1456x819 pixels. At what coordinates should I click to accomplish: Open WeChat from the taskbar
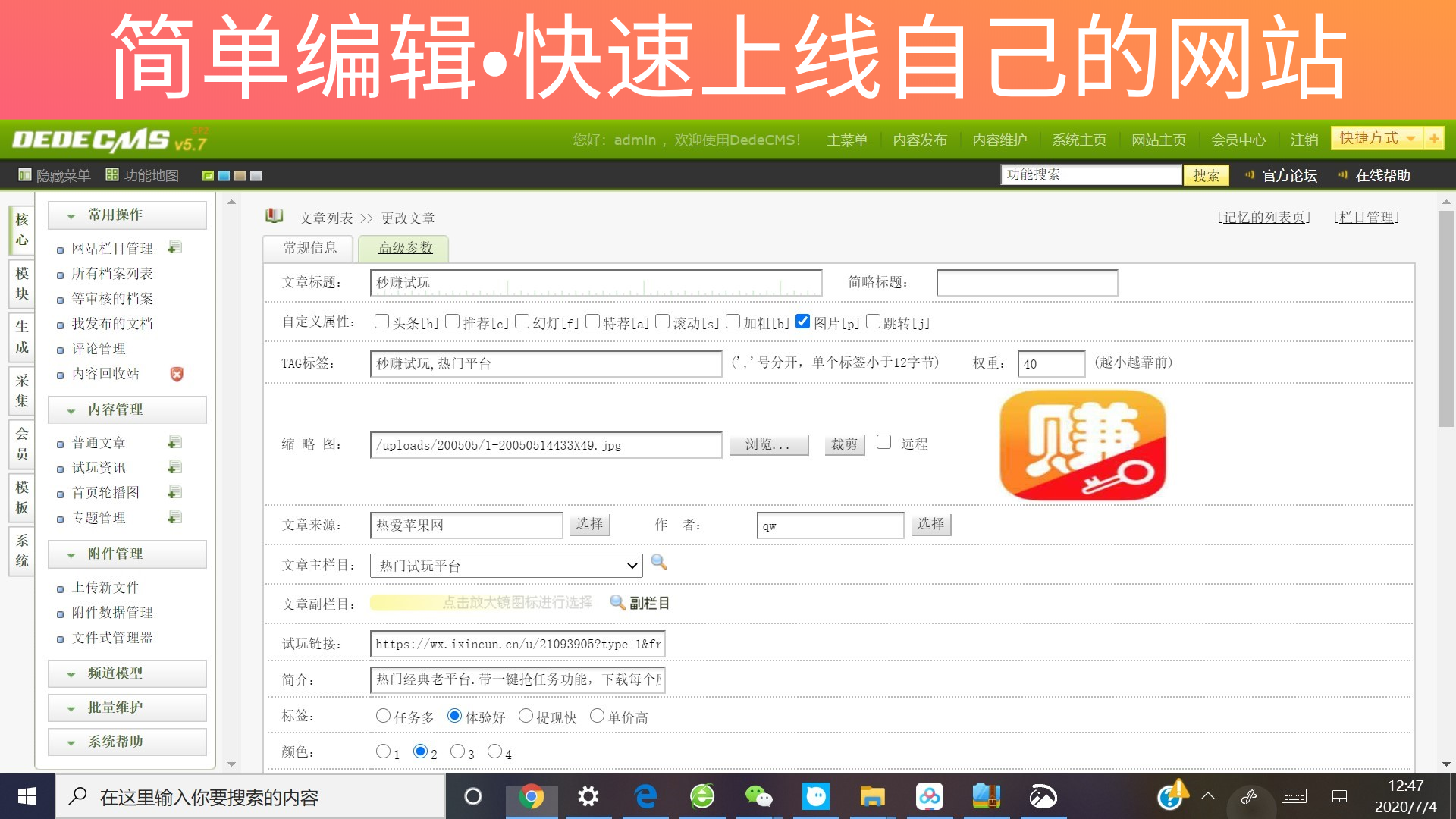(758, 796)
